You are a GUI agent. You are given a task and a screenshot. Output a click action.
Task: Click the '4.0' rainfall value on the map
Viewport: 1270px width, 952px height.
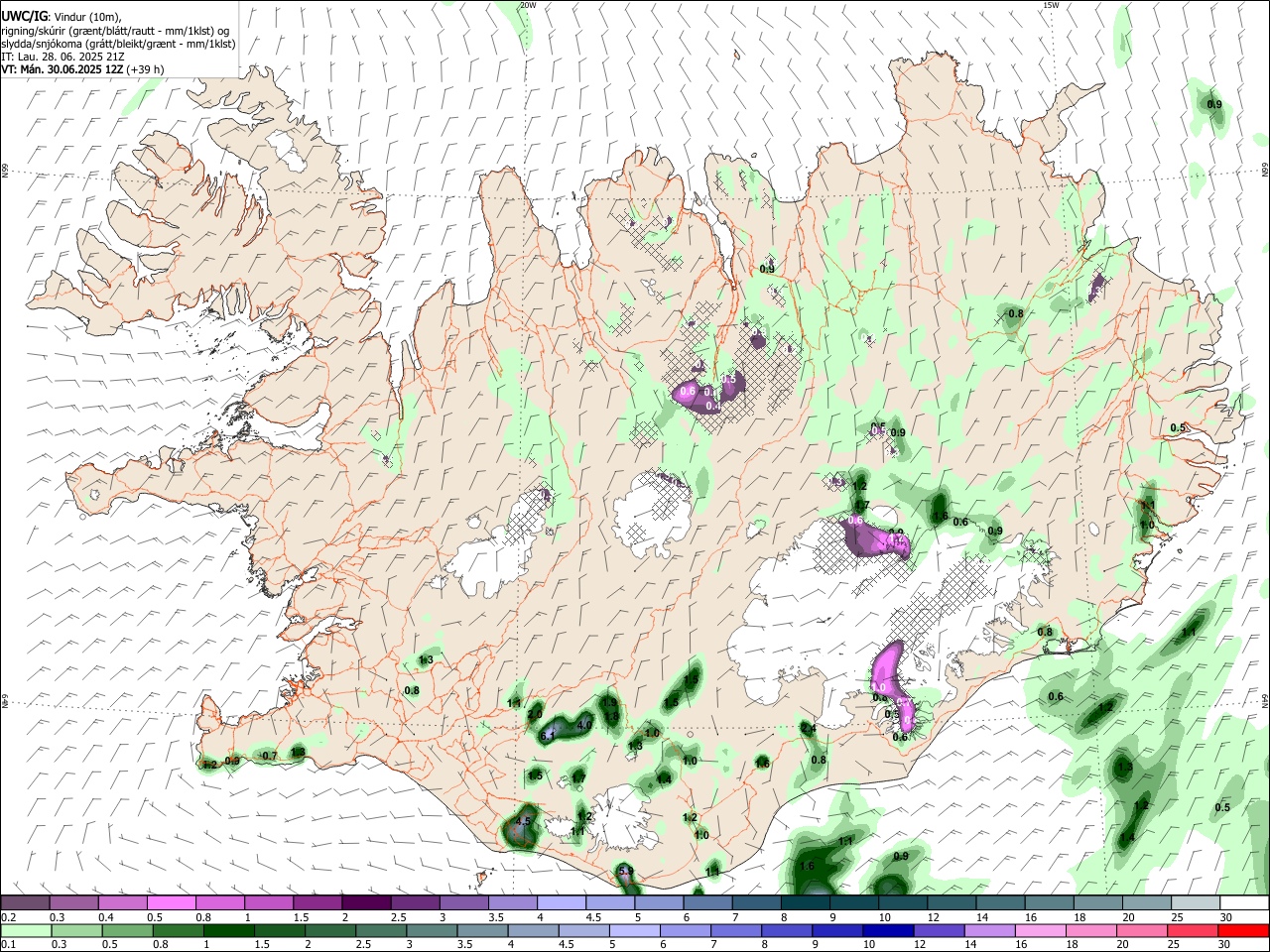coord(584,725)
